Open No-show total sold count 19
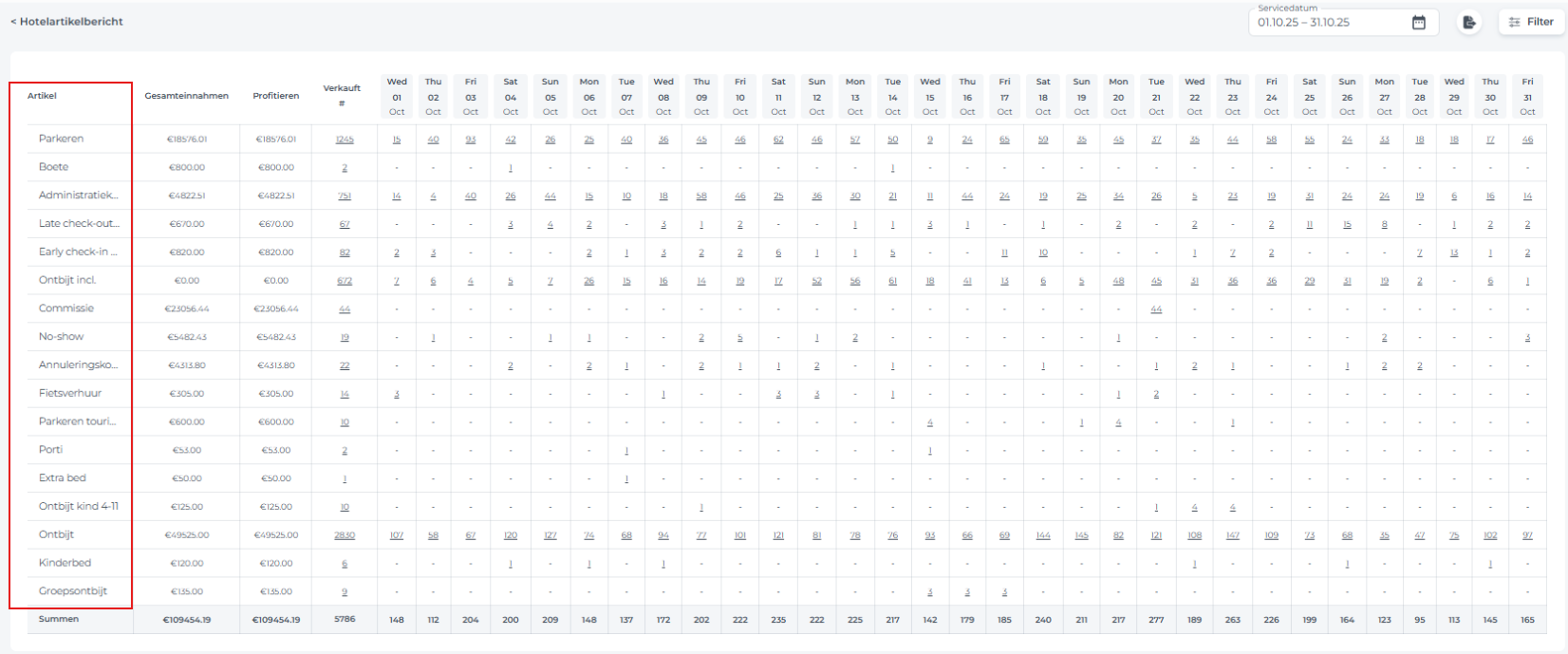This screenshot has width=1568, height=654. [344, 337]
